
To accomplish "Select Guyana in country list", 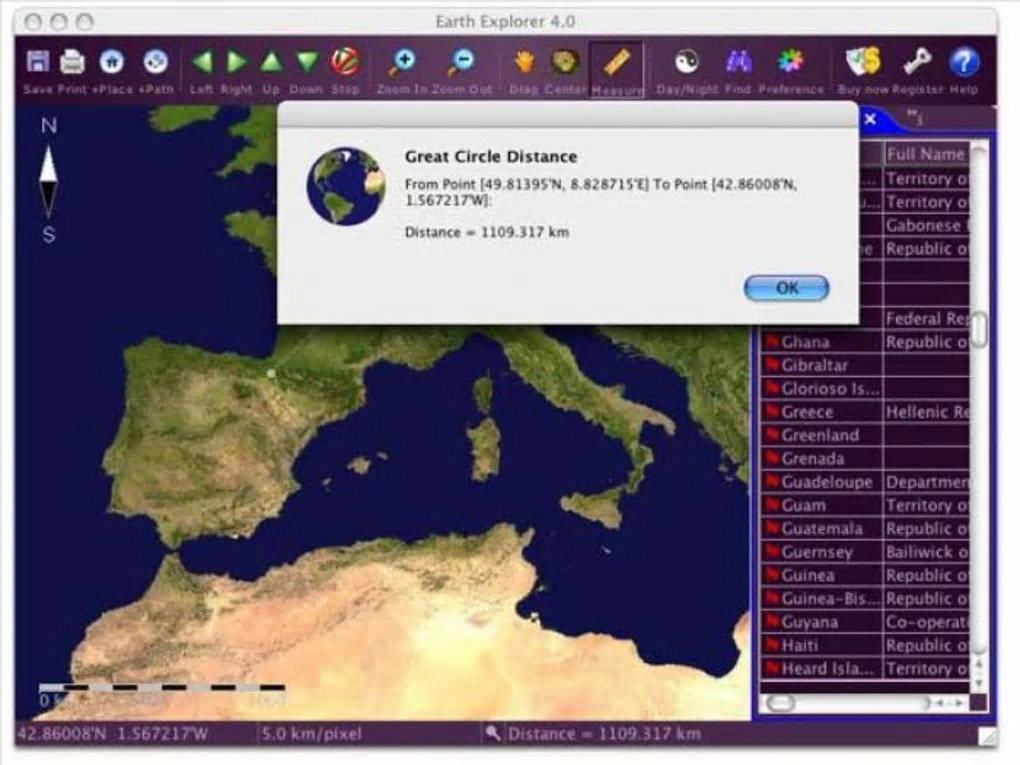I will pyautogui.click(x=822, y=622).
